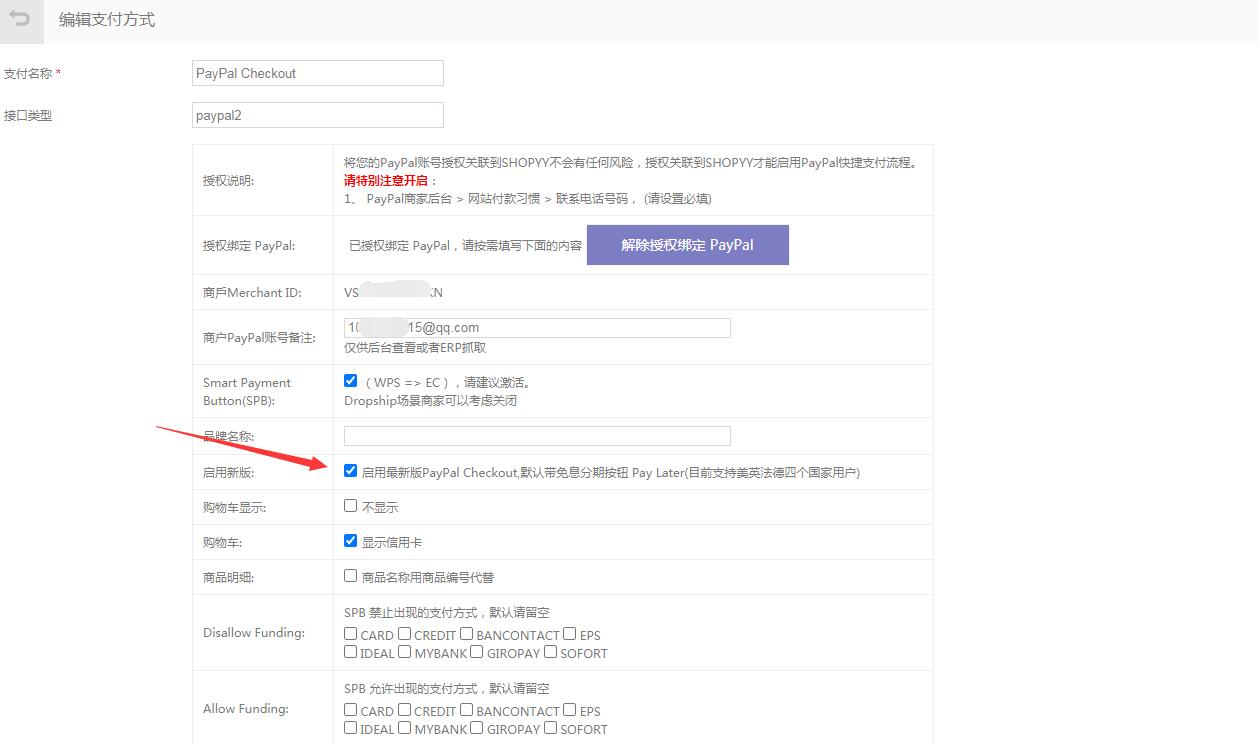
Task: Check BANCONTACT under Allow Funding
Action: [466, 710]
